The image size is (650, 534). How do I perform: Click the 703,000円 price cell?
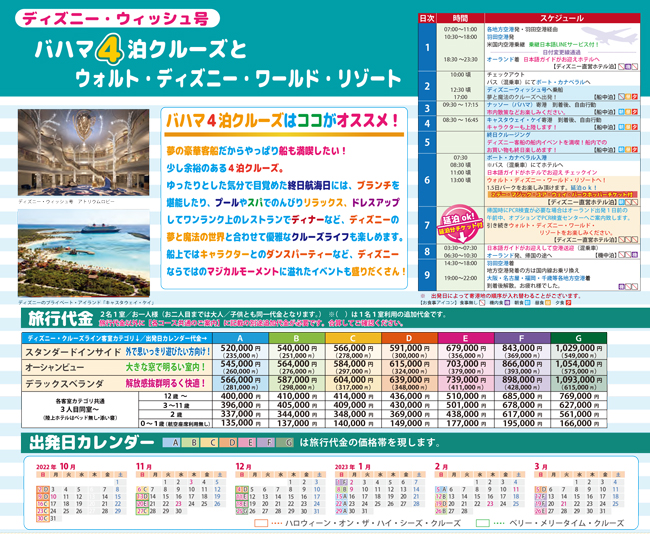coord(466,367)
